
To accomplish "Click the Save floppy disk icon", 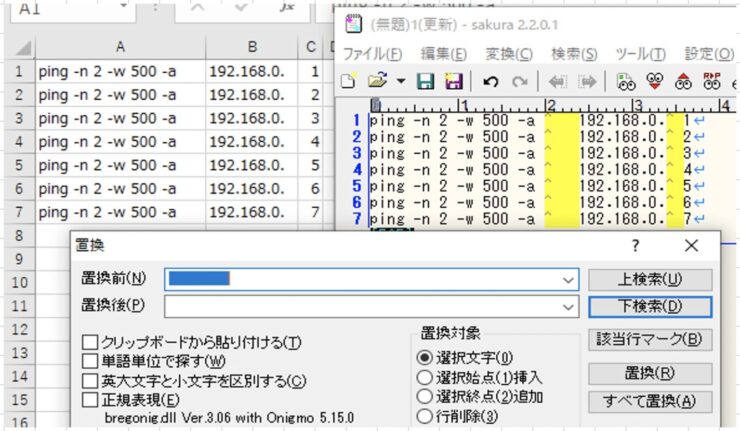I will tap(426, 81).
